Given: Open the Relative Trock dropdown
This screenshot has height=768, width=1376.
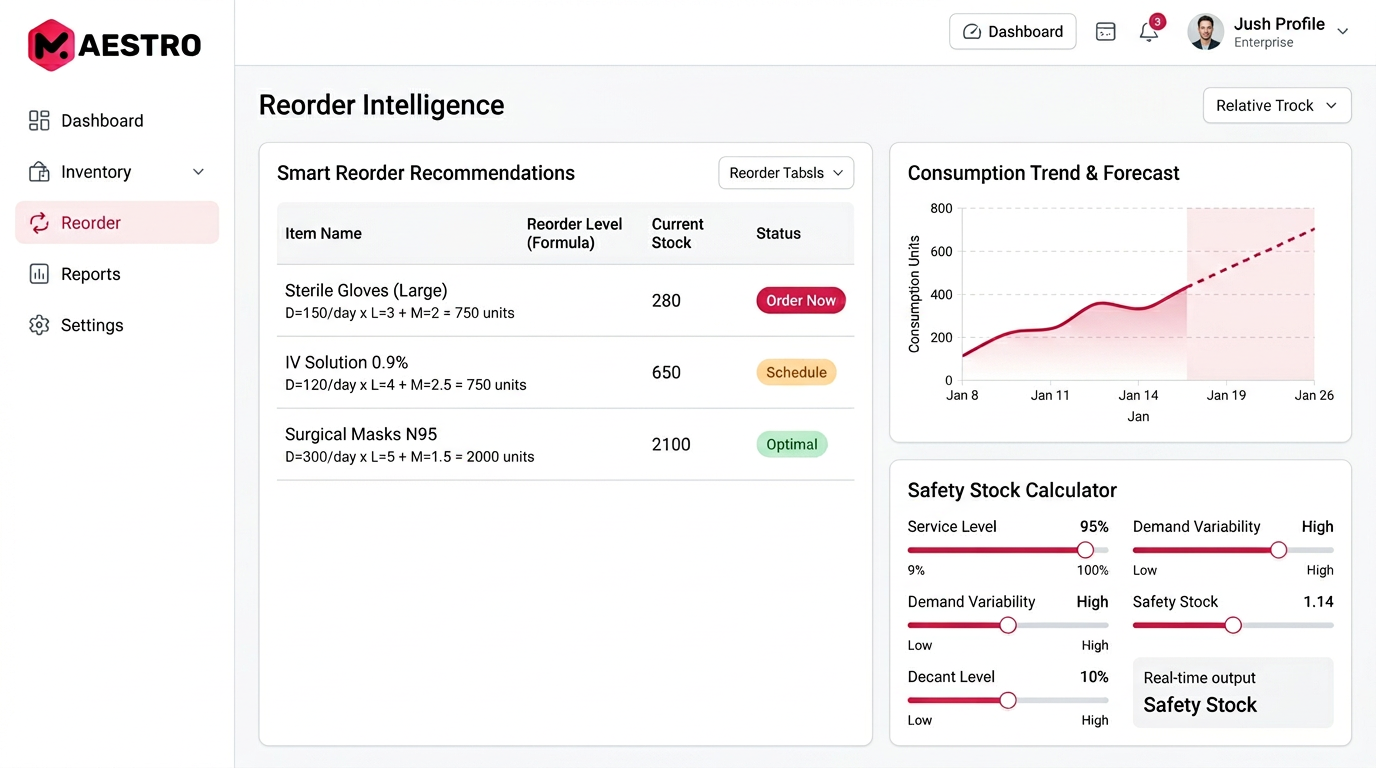Looking at the screenshot, I should 1277,106.
